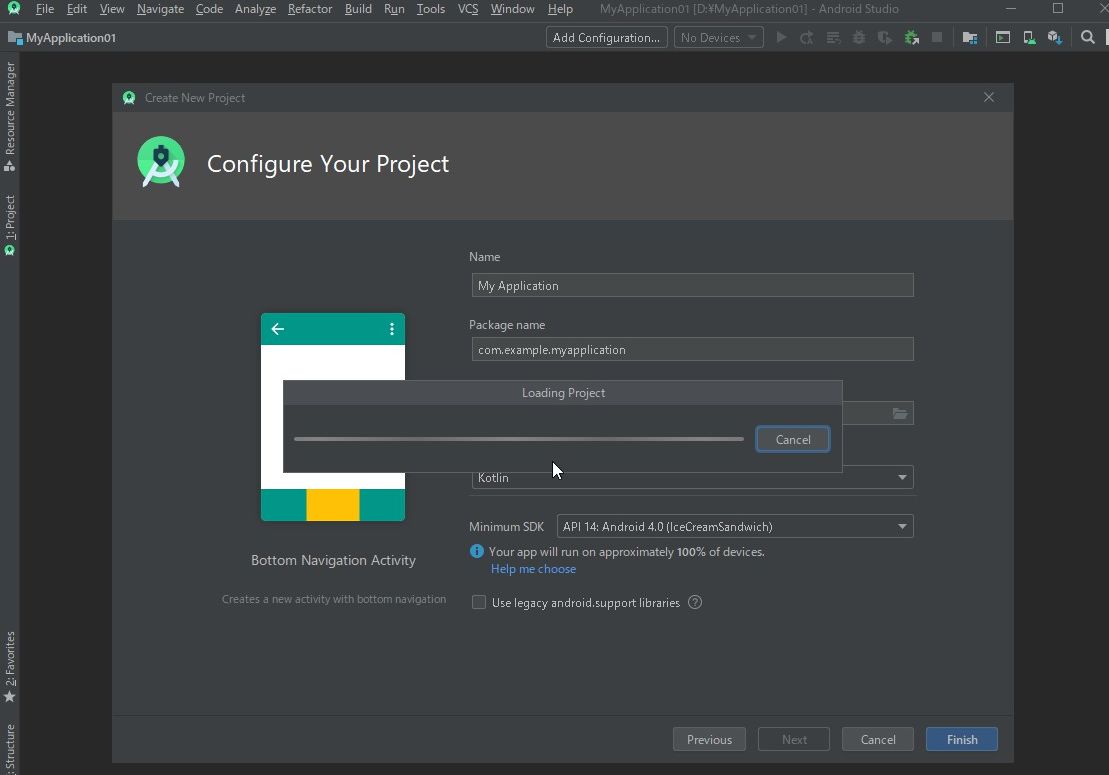Cancel the Loading Project dialog

click(792, 439)
